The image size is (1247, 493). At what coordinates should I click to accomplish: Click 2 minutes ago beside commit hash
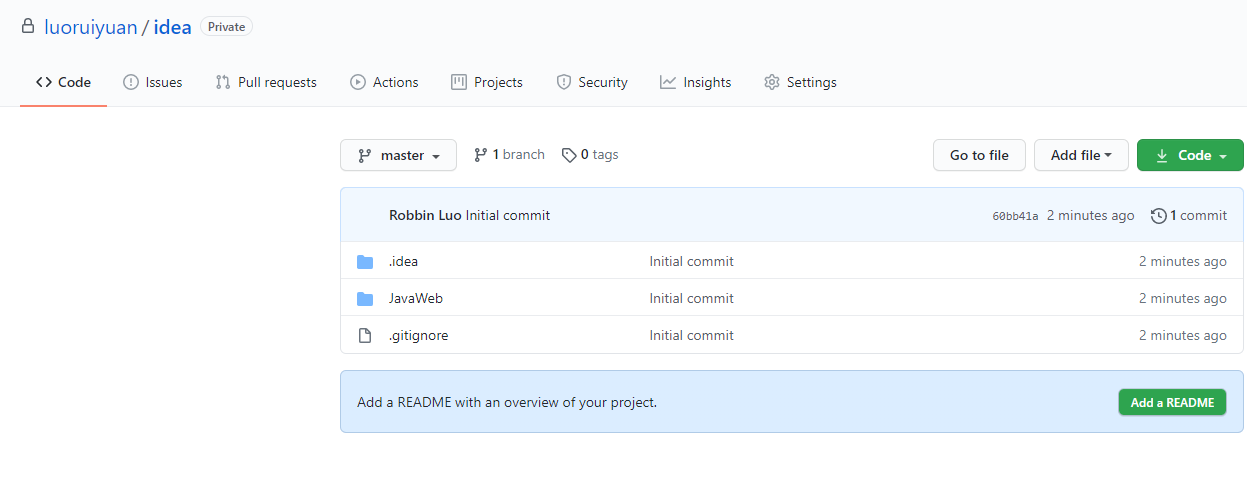[1091, 215]
